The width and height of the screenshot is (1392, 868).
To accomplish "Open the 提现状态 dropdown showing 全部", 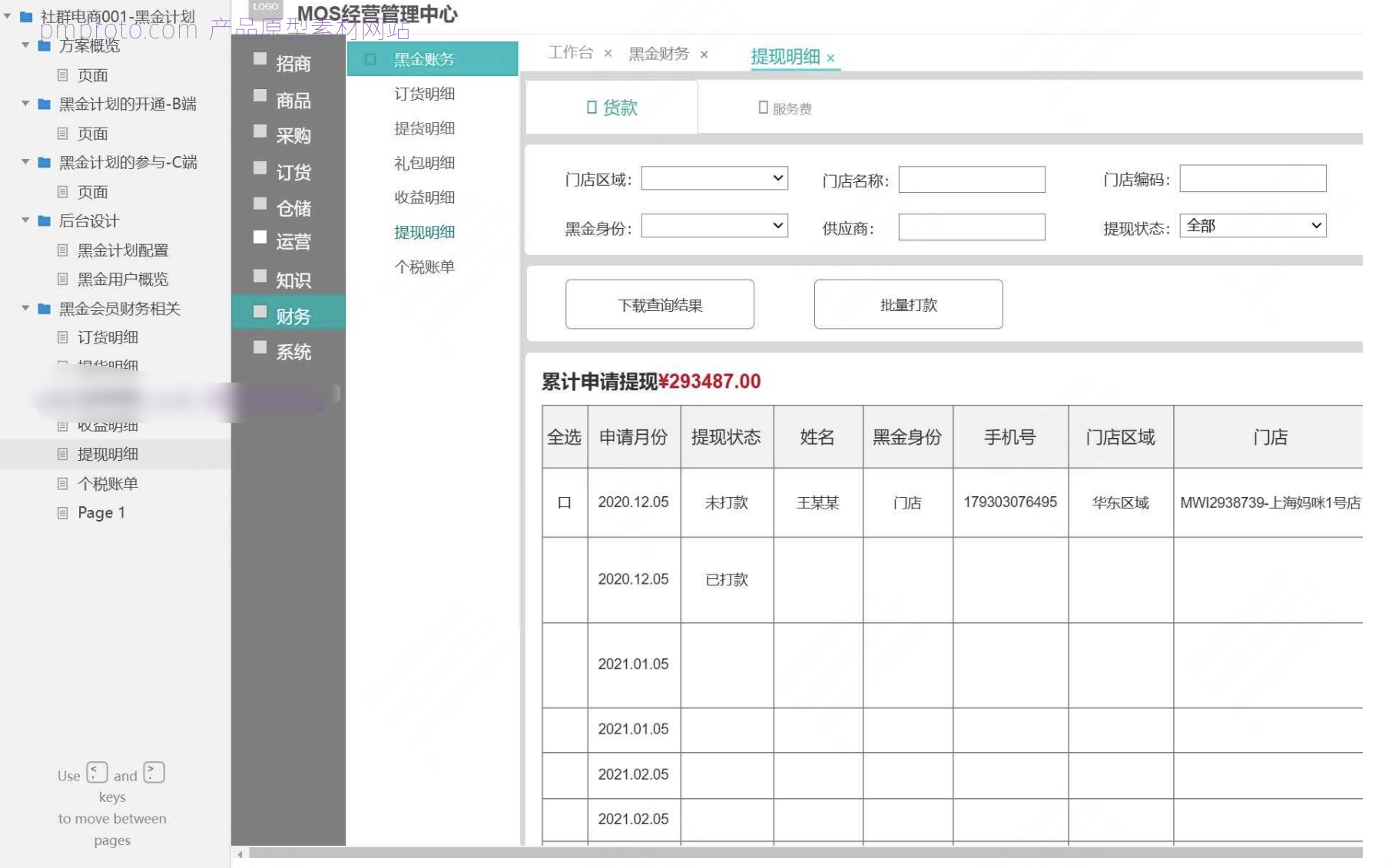I will point(1252,225).
